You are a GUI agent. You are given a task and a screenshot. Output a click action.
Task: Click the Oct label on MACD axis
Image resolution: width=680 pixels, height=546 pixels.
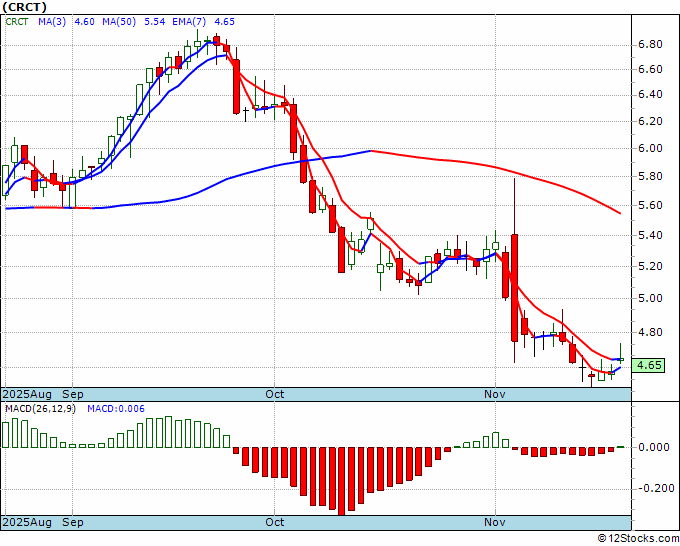(275, 522)
